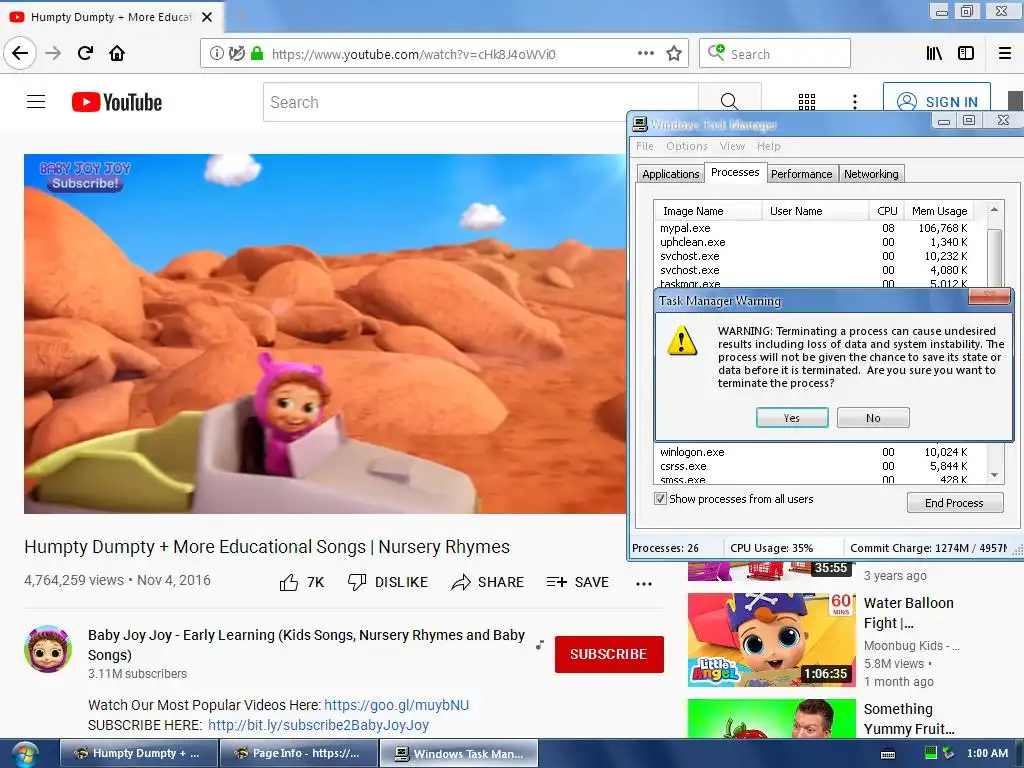Click the YouTube logo
Screen dimensions: 1024x768
point(117,102)
